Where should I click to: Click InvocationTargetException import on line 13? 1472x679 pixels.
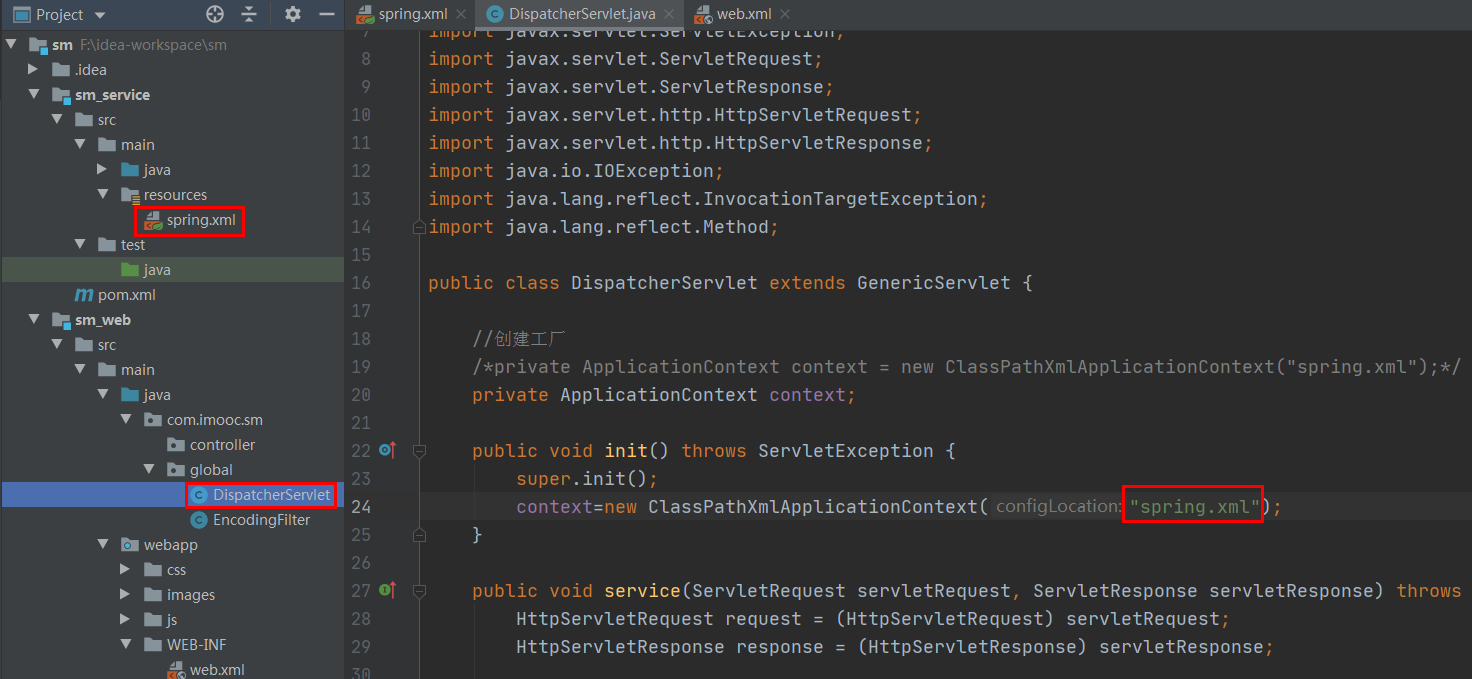coord(746,199)
